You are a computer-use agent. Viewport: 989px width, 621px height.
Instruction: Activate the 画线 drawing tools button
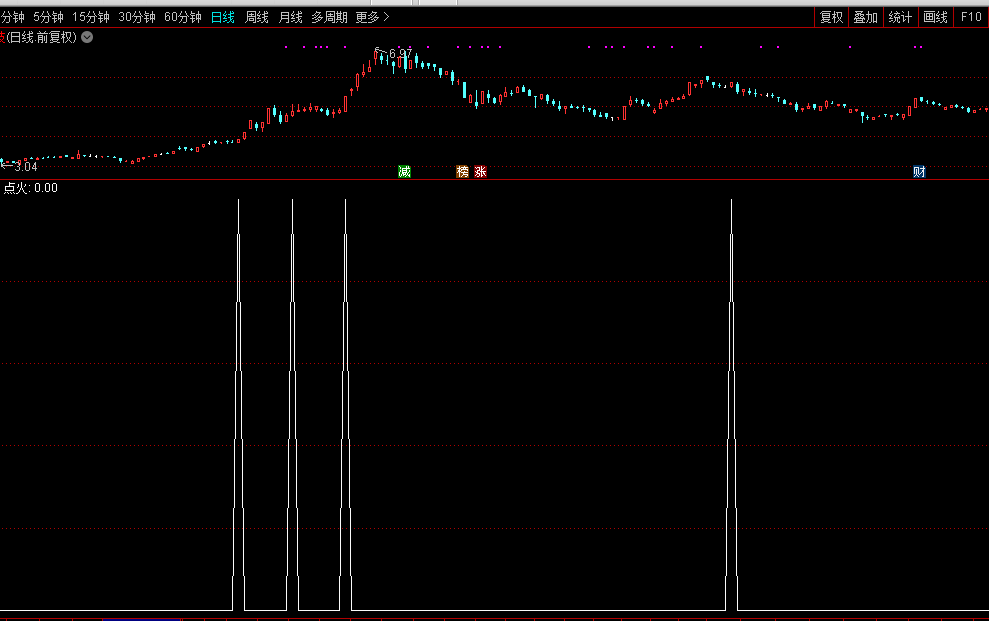[935, 17]
